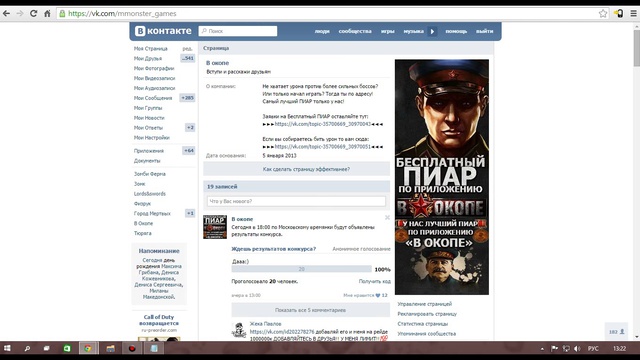Click 'ред.' edit link
This screenshot has height=360, width=640.
pos(187,49)
